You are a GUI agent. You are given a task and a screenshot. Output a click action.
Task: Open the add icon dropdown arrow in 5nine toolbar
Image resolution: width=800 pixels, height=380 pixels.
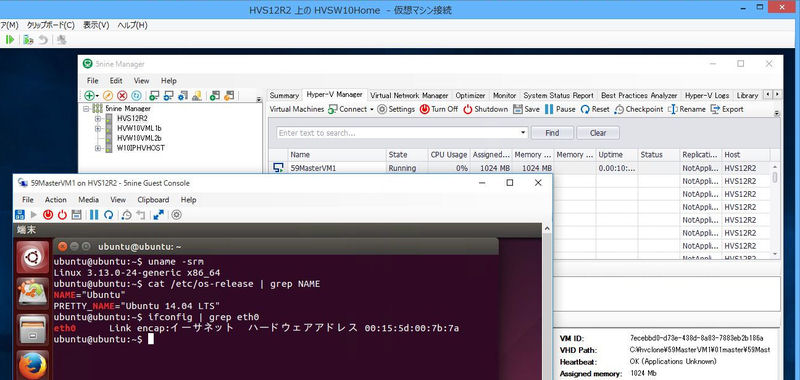tap(97, 95)
